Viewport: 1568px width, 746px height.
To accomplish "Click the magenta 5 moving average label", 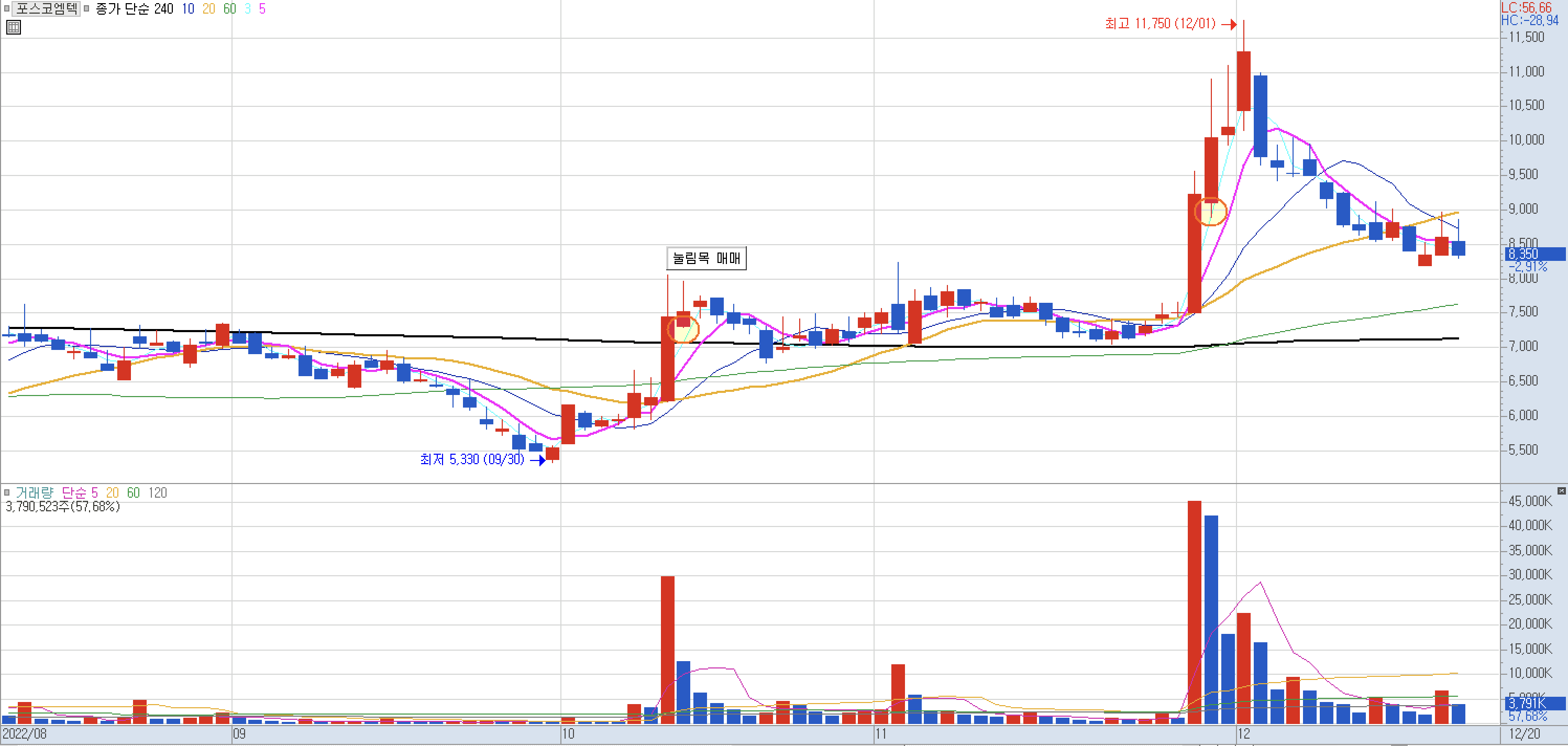I will point(262,8).
